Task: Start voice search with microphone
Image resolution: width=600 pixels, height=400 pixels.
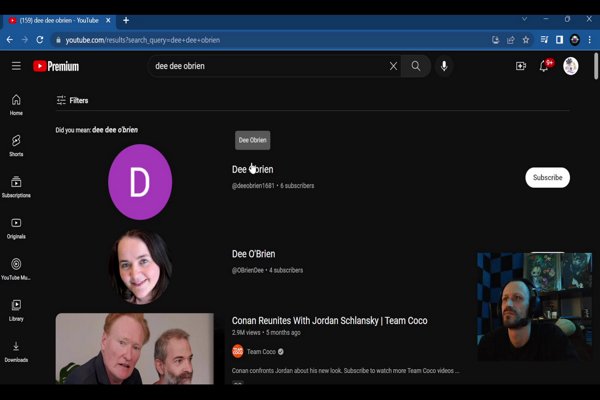Action: [444, 66]
